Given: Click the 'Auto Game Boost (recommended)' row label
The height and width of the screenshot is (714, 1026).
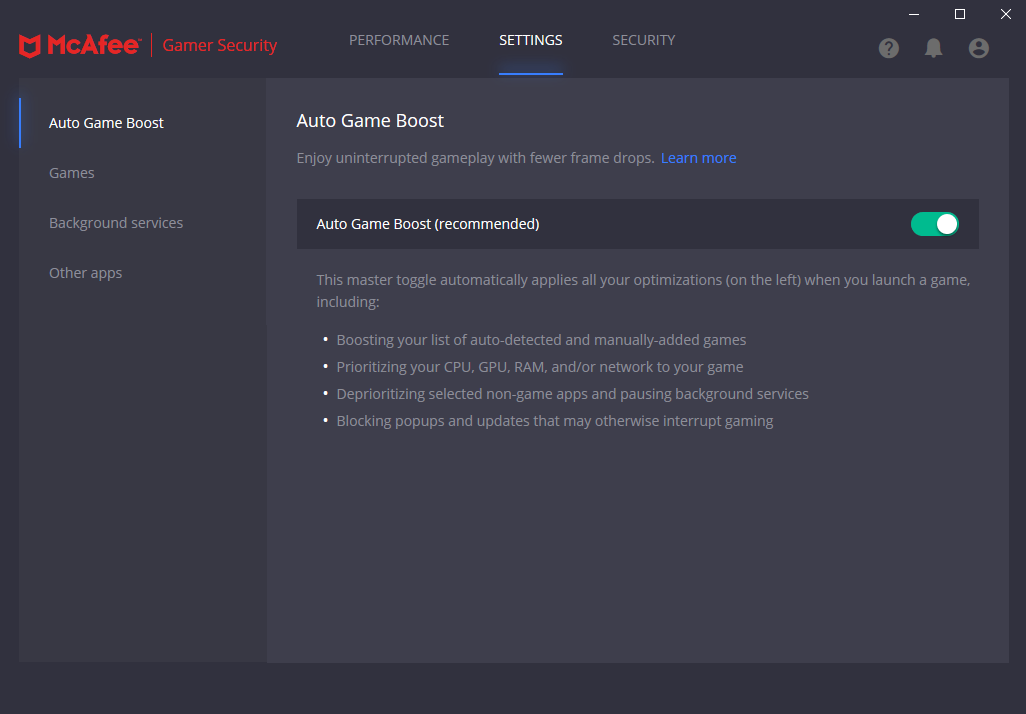Looking at the screenshot, I should point(428,224).
